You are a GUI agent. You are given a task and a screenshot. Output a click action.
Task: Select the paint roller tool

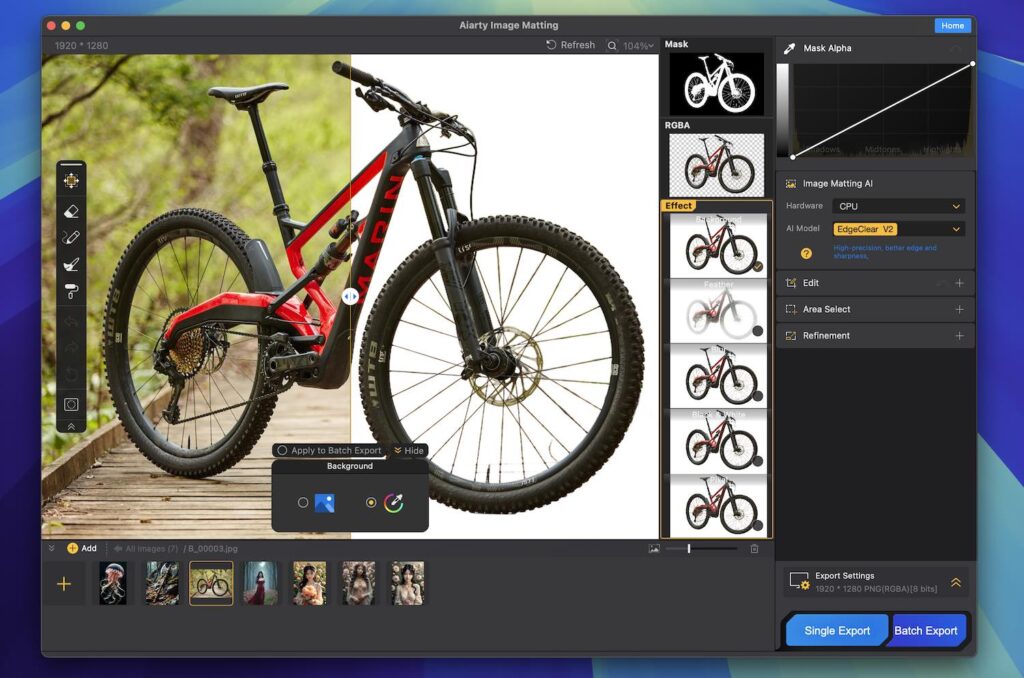click(x=71, y=291)
